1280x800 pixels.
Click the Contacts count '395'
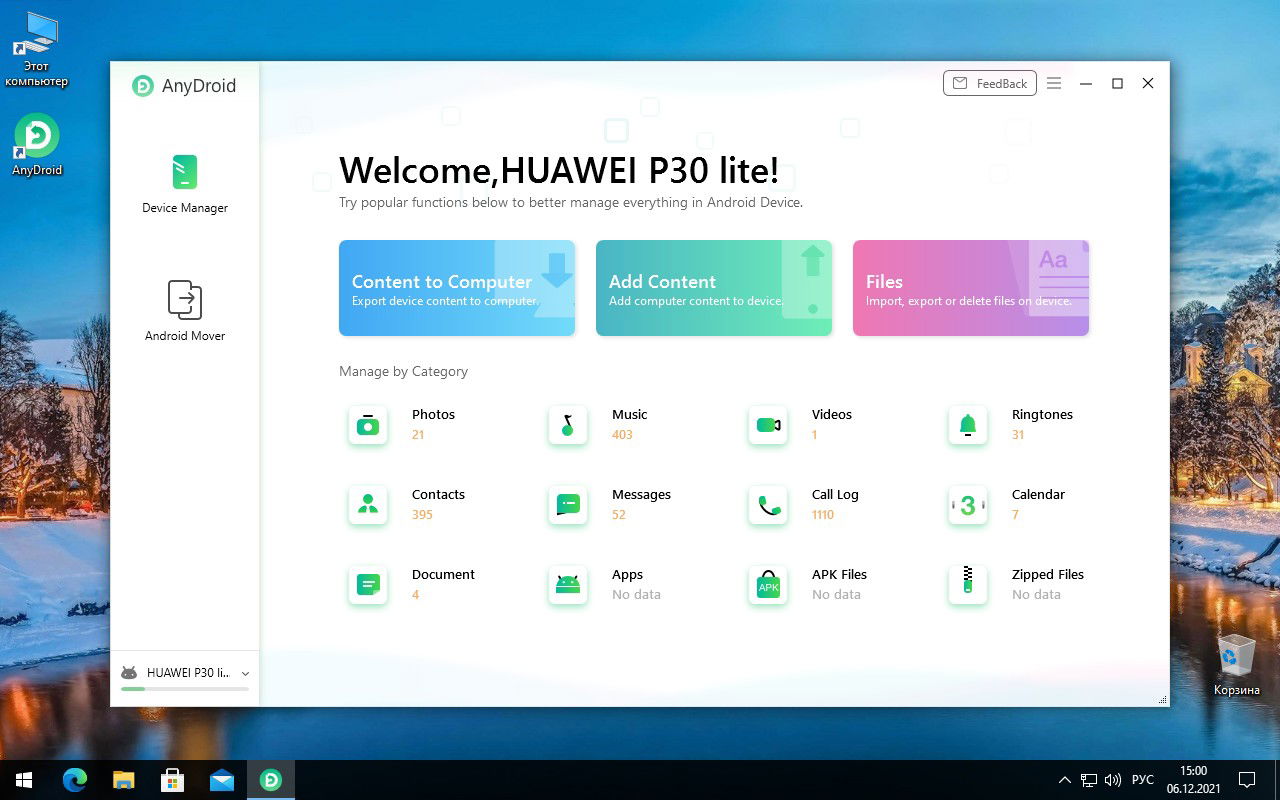coord(422,515)
